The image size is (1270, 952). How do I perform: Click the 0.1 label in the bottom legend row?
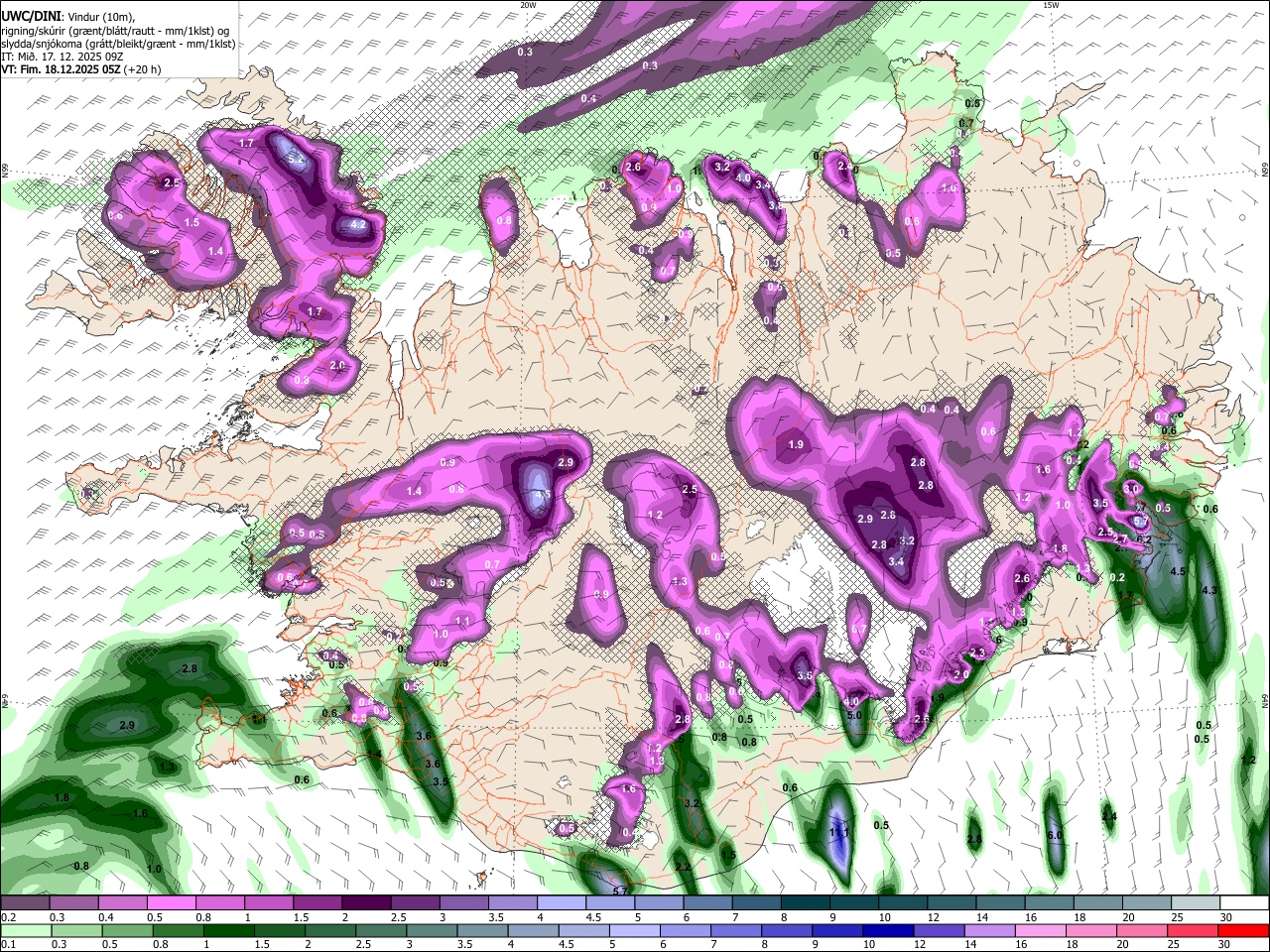[8, 945]
